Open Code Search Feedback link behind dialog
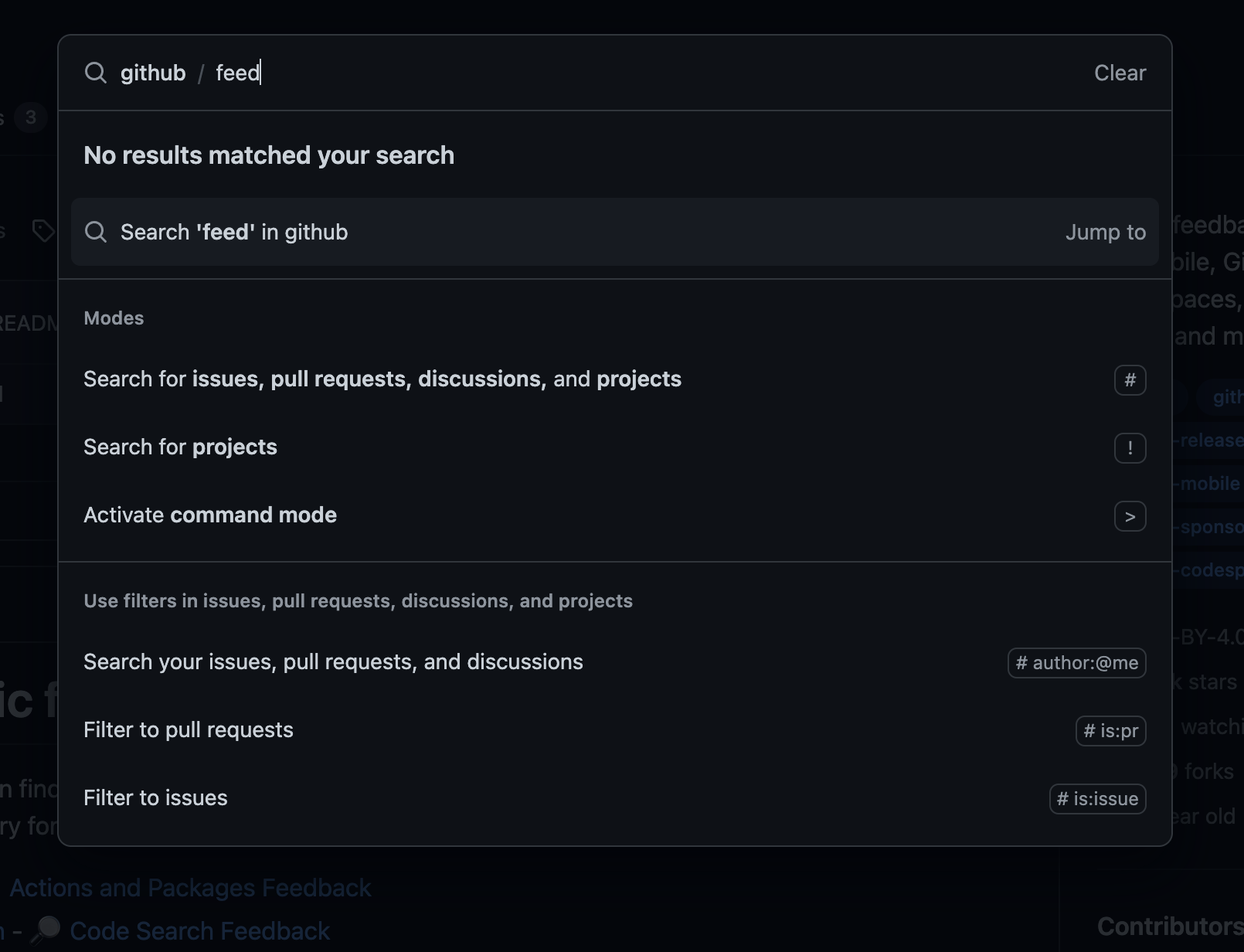This screenshot has height=952, width=1244. pyautogui.click(x=199, y=931)
